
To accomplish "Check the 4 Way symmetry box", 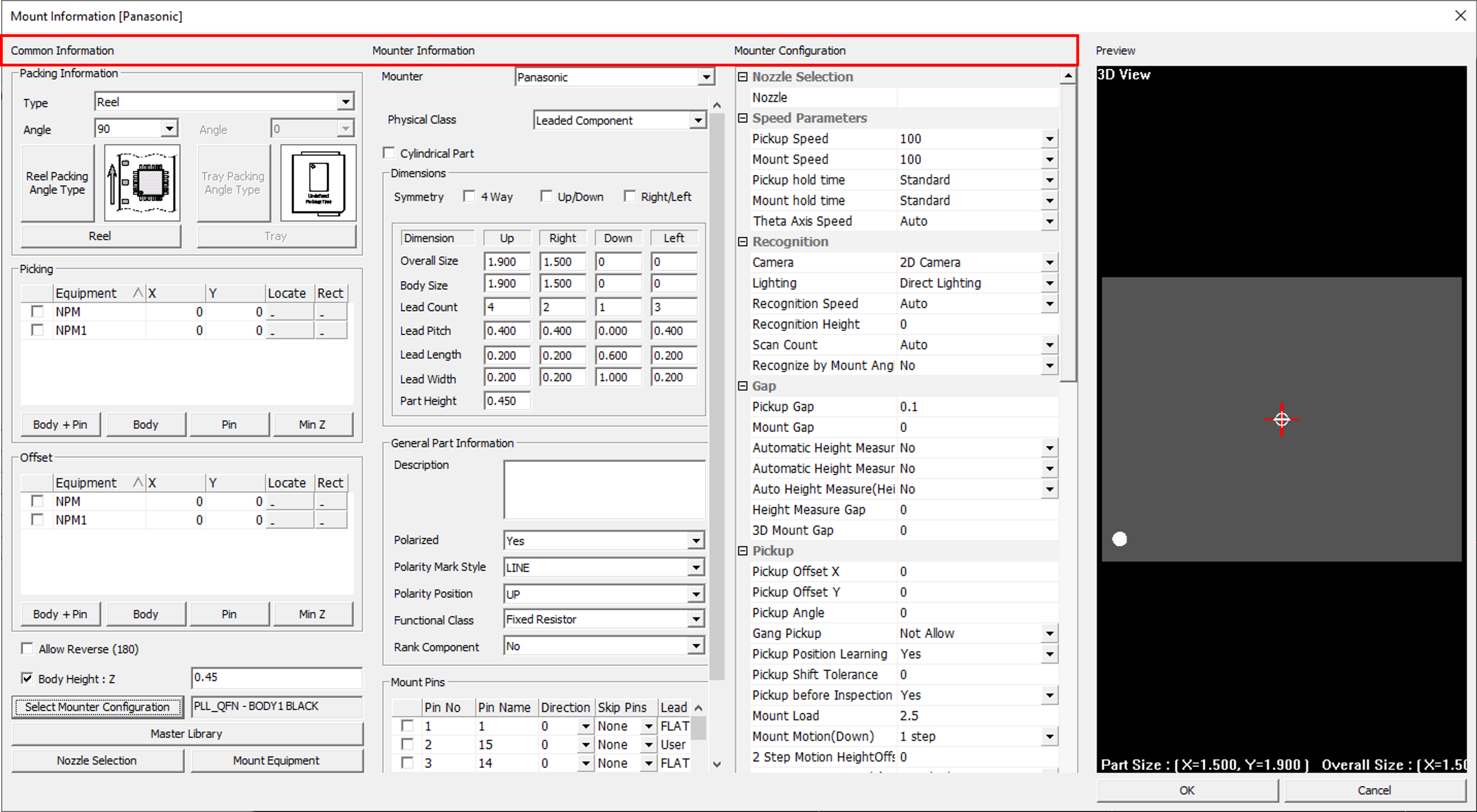I will pos(470,197).
